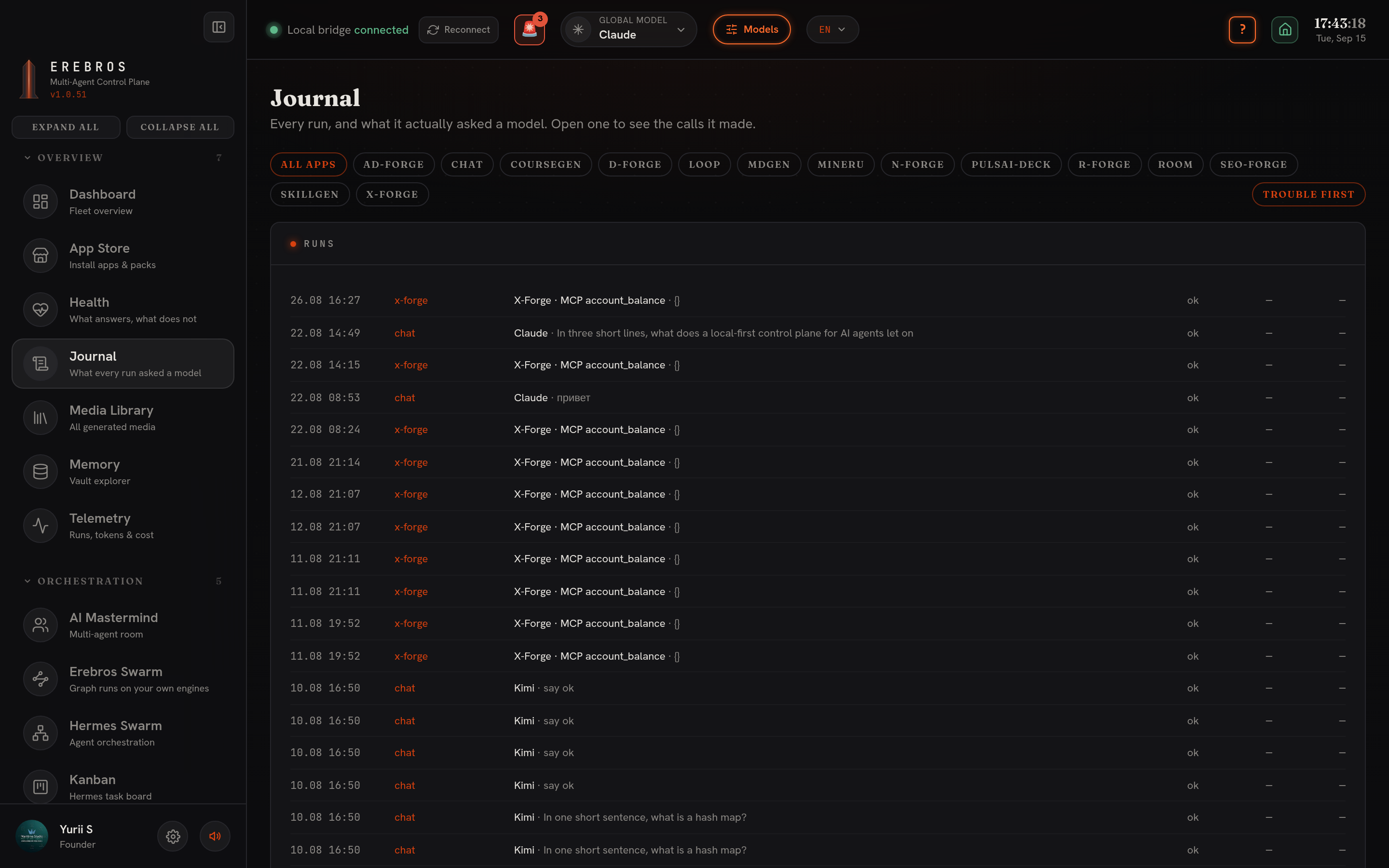The width and height of the screenshot is (1389, 868).
Task: Open App Store in sidebar
Action: coord(123,256)
